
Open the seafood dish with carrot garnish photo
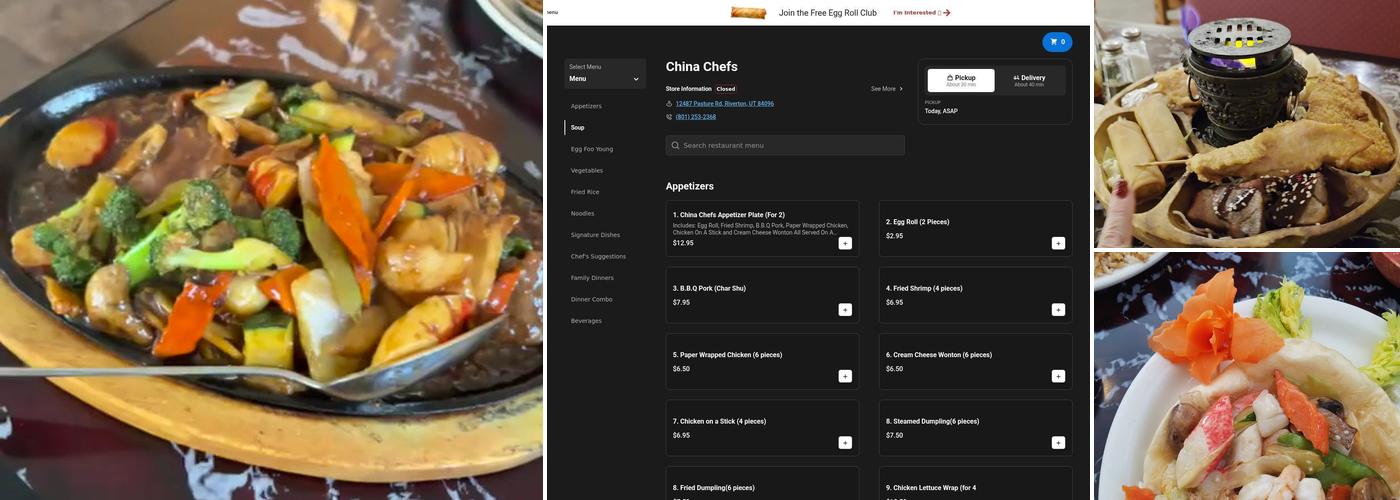coord(1247,376)
